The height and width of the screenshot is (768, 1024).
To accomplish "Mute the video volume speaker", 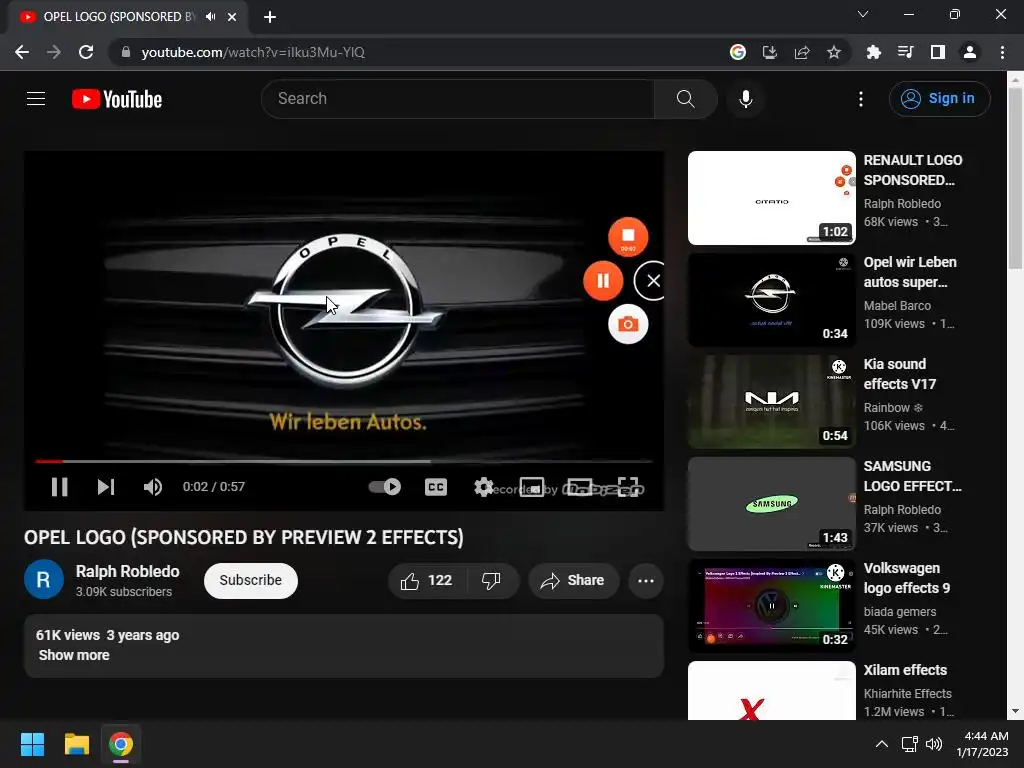I will pyautogui.click(x=152, y=487).
